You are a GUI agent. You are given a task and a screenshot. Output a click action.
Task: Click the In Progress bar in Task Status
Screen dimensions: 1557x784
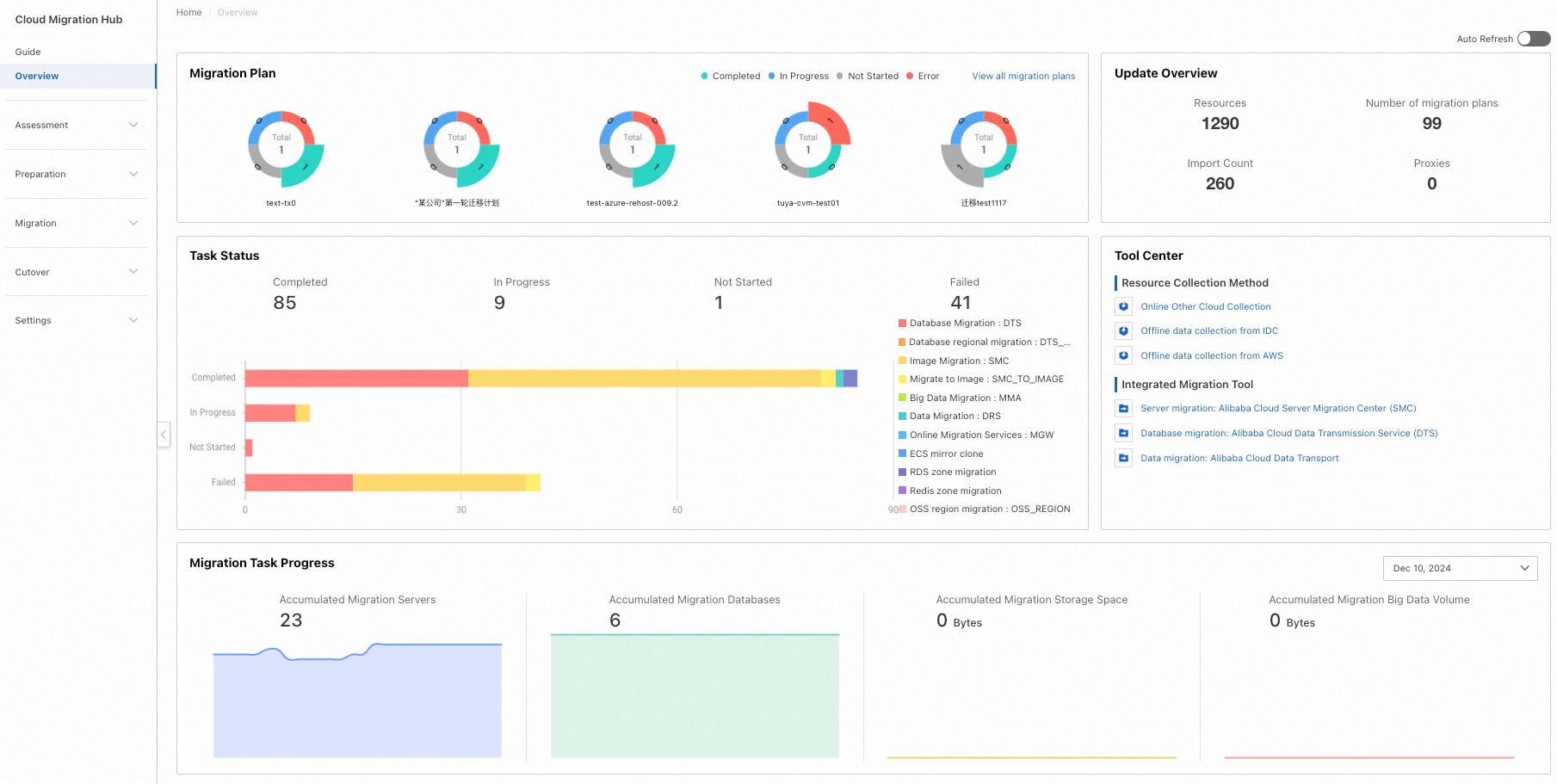(x=277, y=413)
